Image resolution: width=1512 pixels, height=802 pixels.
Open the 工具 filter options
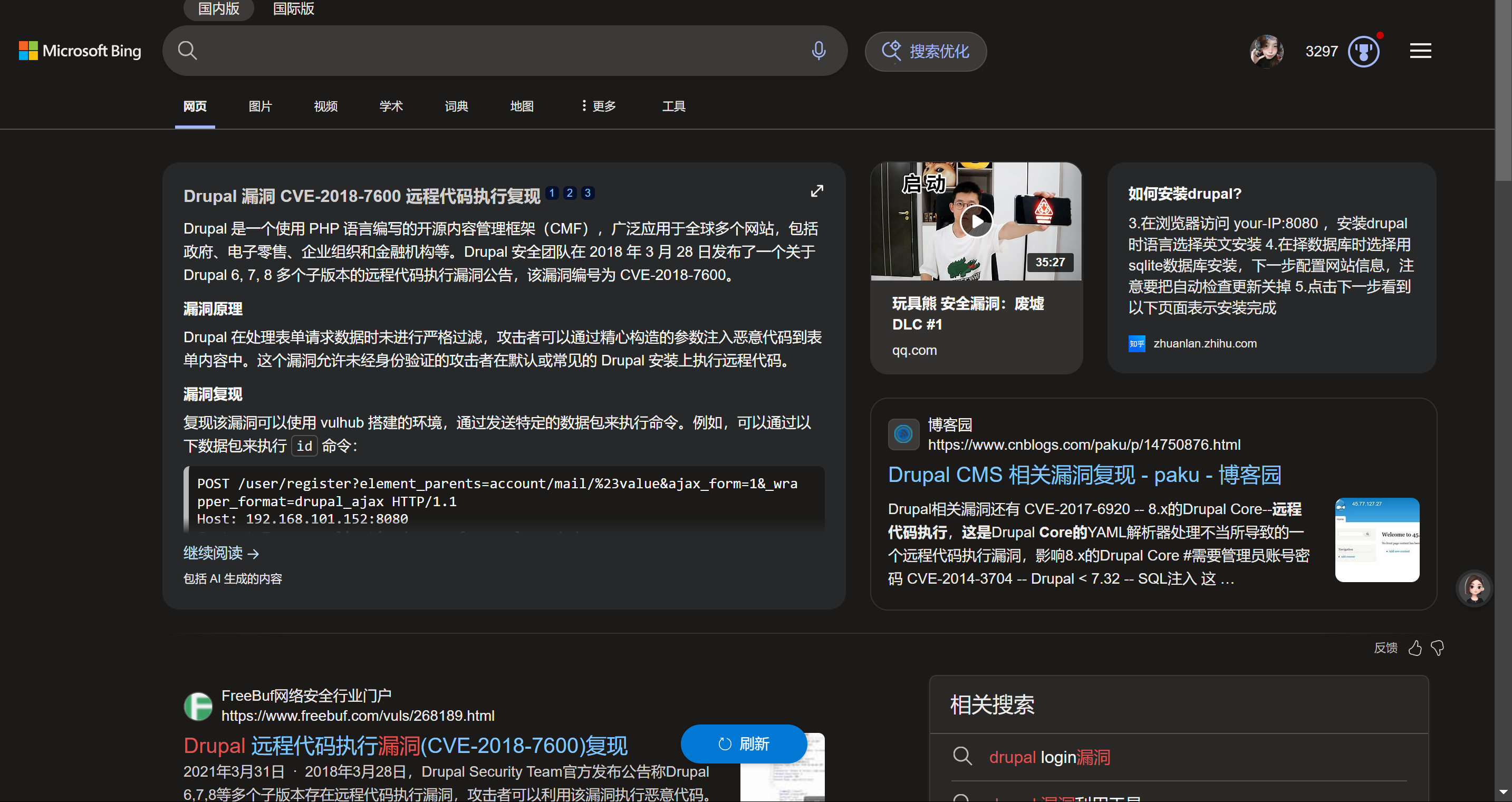coord(673,106)
